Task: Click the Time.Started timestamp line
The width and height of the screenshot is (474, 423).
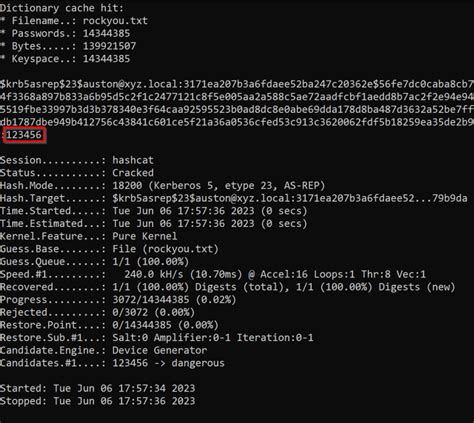Action: pyautogui.click(x=154, y=211)
